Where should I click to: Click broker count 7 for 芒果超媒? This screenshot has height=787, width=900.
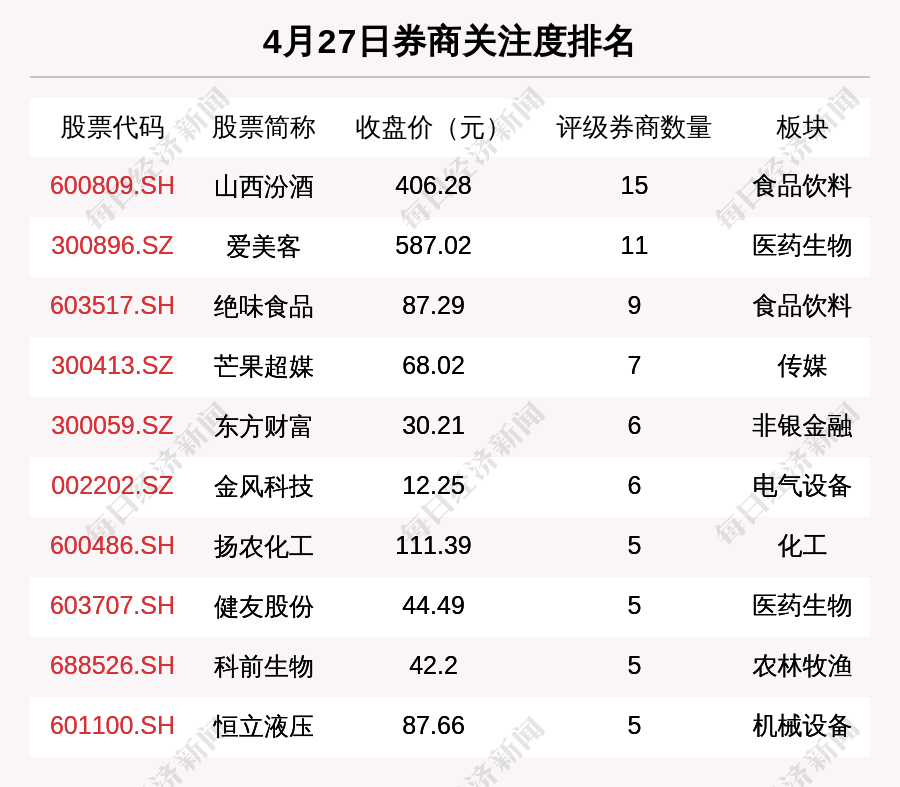634,366
